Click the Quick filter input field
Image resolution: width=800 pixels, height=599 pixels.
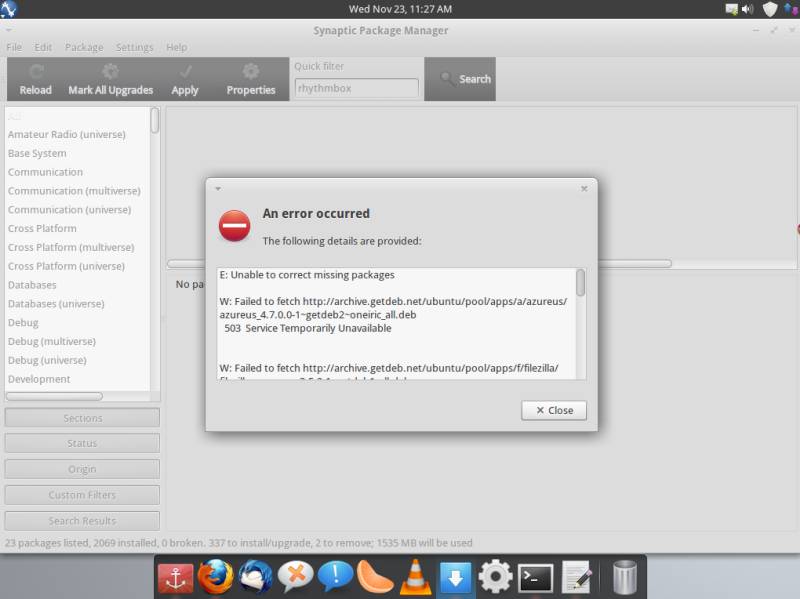[x=357, y=88]
